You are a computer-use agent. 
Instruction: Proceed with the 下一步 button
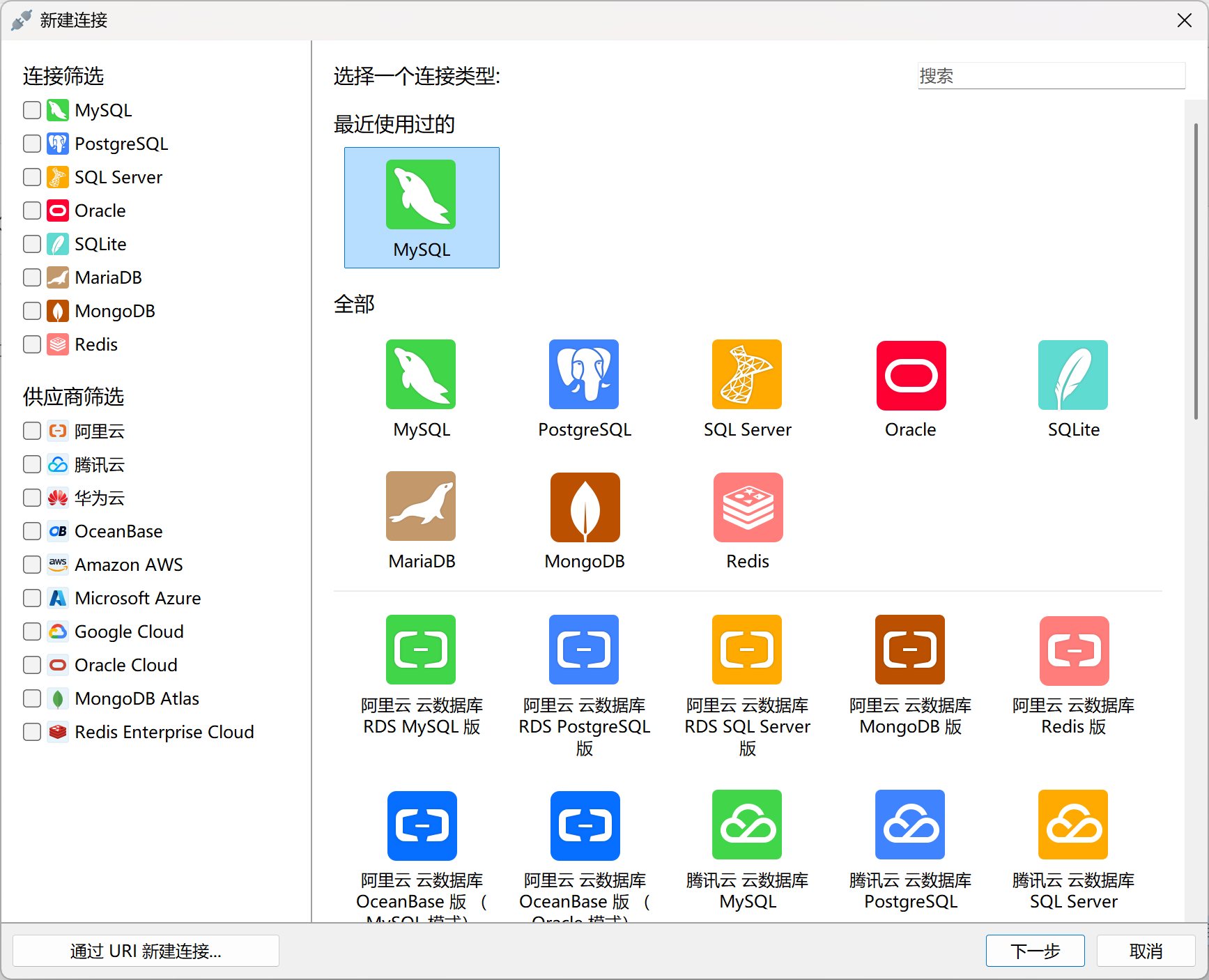1035,951
